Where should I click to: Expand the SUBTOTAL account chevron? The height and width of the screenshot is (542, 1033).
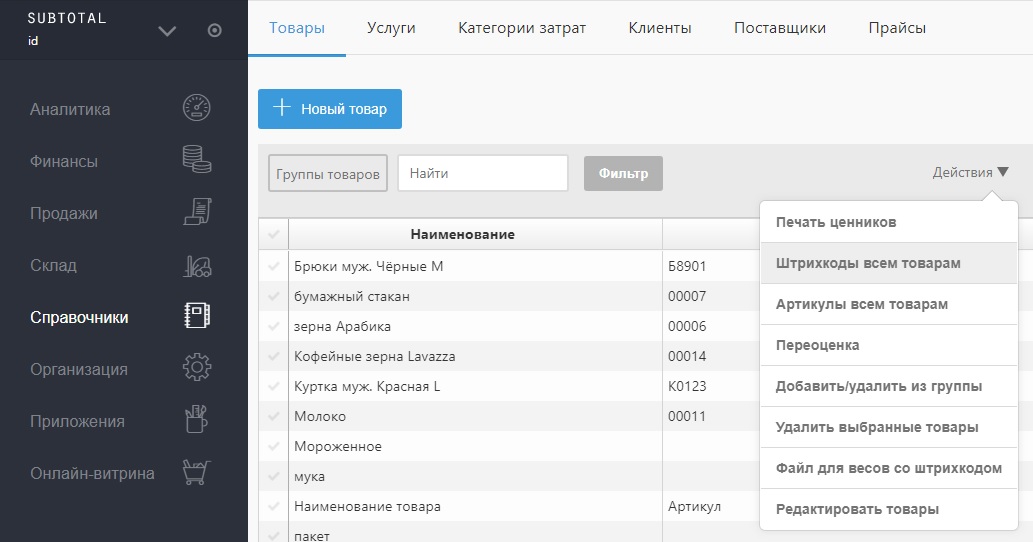[167, 30]
